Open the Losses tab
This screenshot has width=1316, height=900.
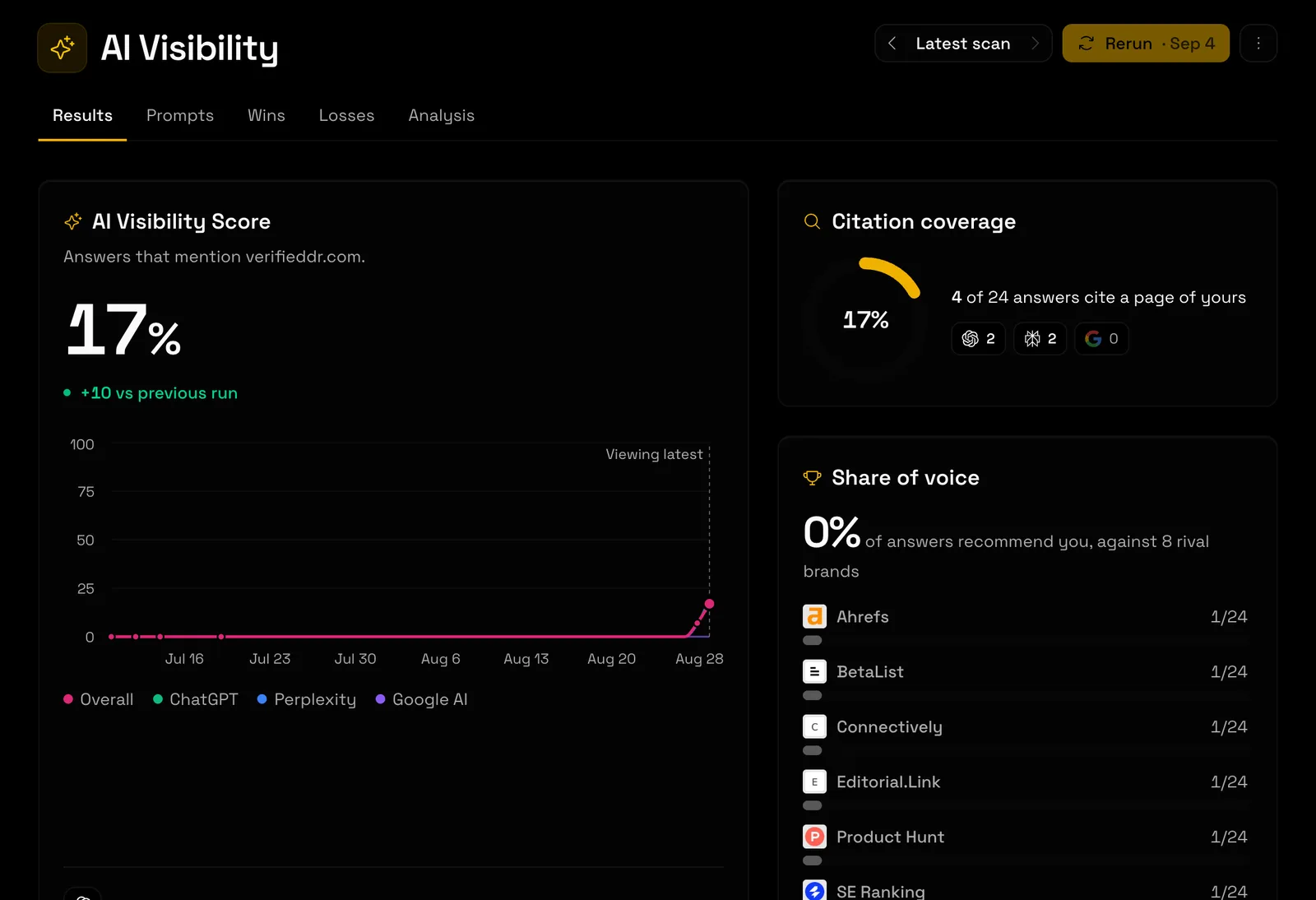346,115
